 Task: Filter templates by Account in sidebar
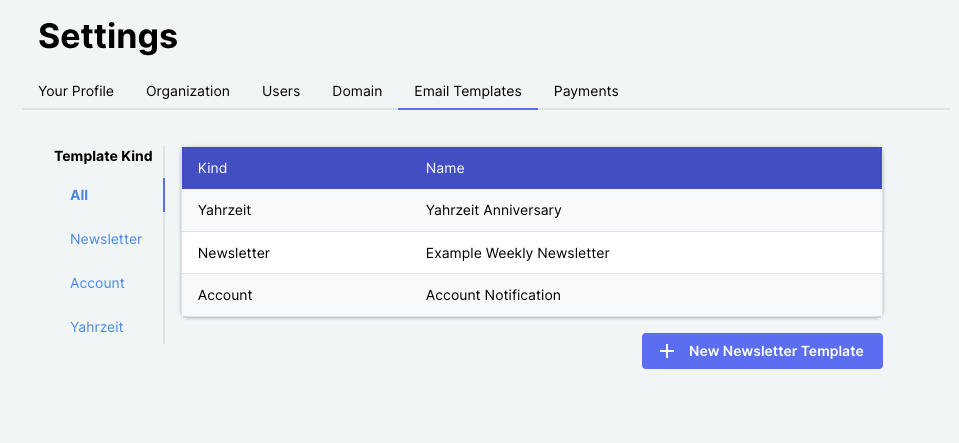pos(97,283)
